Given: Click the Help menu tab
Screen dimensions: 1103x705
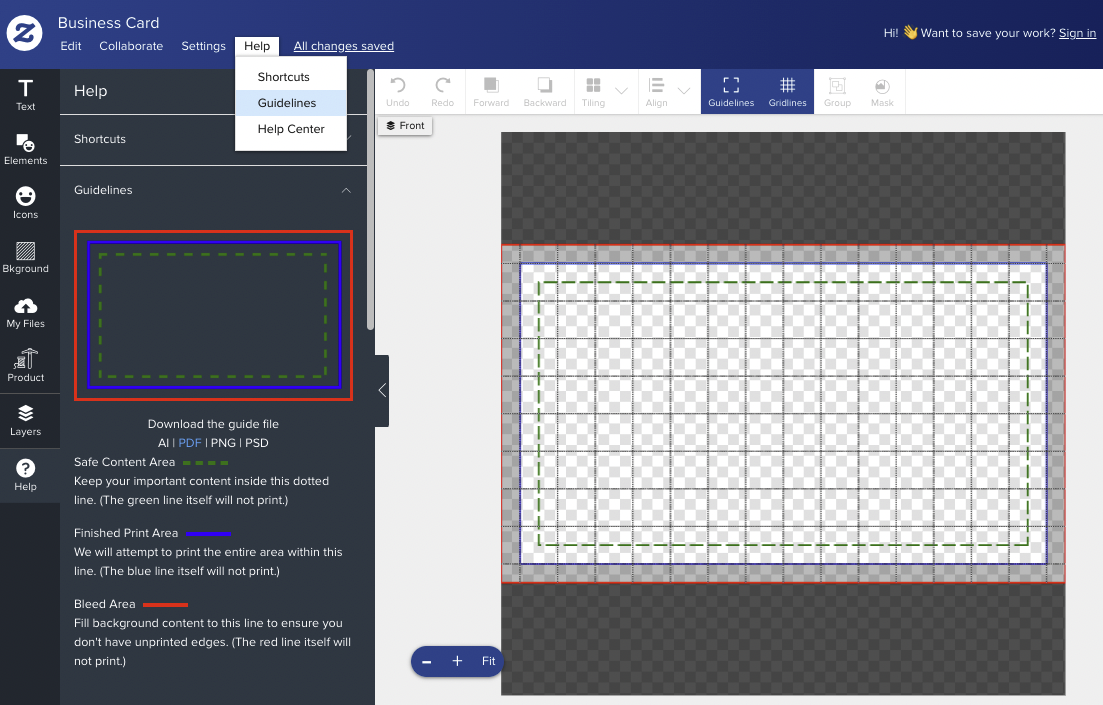Looking at the screenshot, I should [257, 46].
